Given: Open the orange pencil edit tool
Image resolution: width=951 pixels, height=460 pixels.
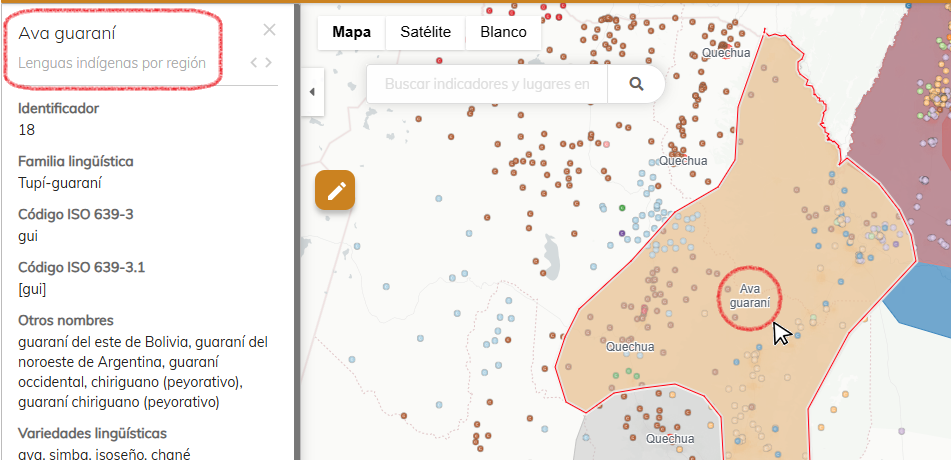Looking at the screenshot, I should pyautogui.click(x=335, y=190).
